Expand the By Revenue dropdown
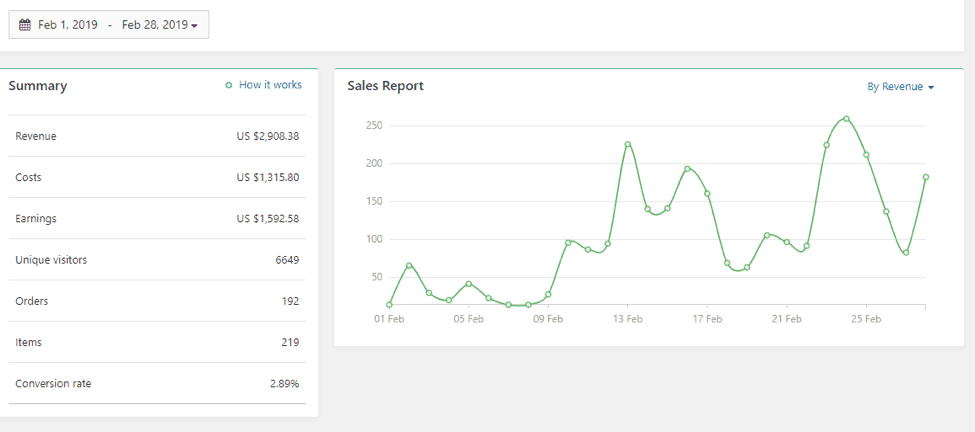Screen dimensions: 975x432 (x=900, y=87)
